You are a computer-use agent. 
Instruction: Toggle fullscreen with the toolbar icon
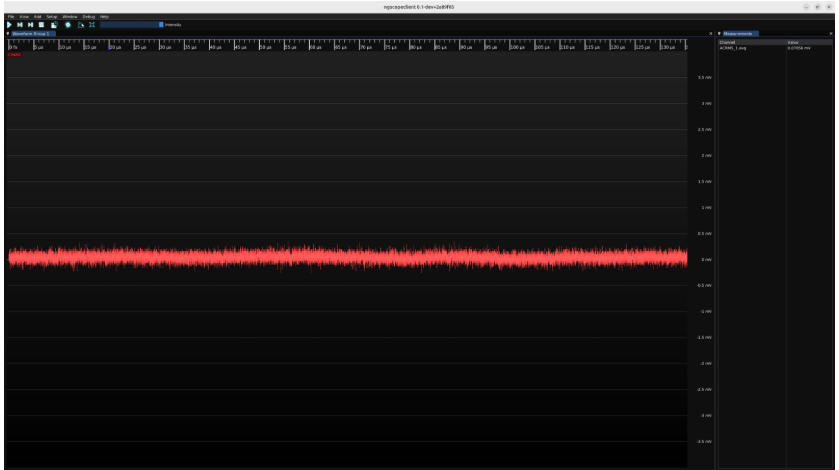coord(91,24)
